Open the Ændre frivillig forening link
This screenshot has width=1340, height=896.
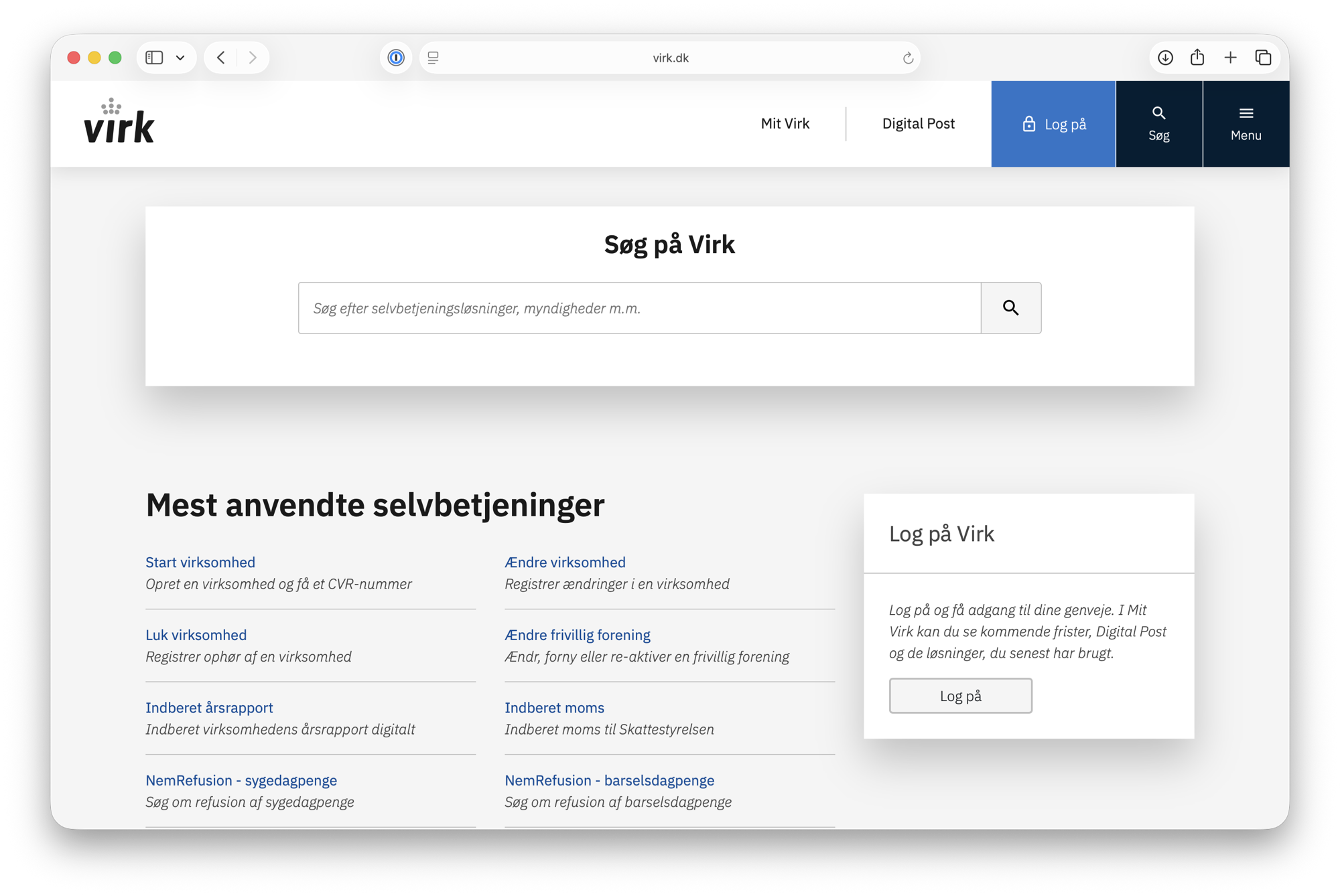578,635
